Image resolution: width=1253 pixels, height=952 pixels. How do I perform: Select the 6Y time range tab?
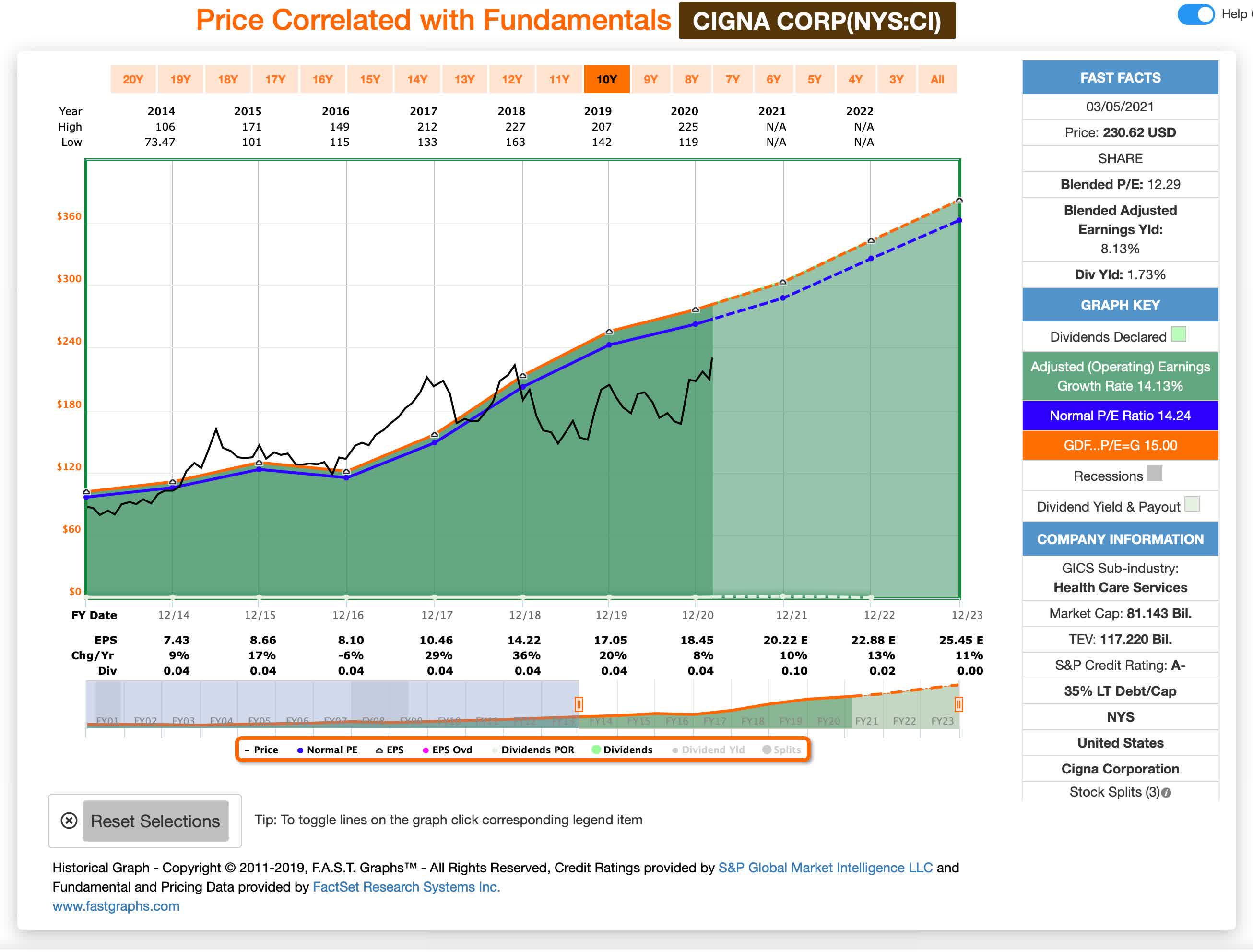click(x=774, y=79)
